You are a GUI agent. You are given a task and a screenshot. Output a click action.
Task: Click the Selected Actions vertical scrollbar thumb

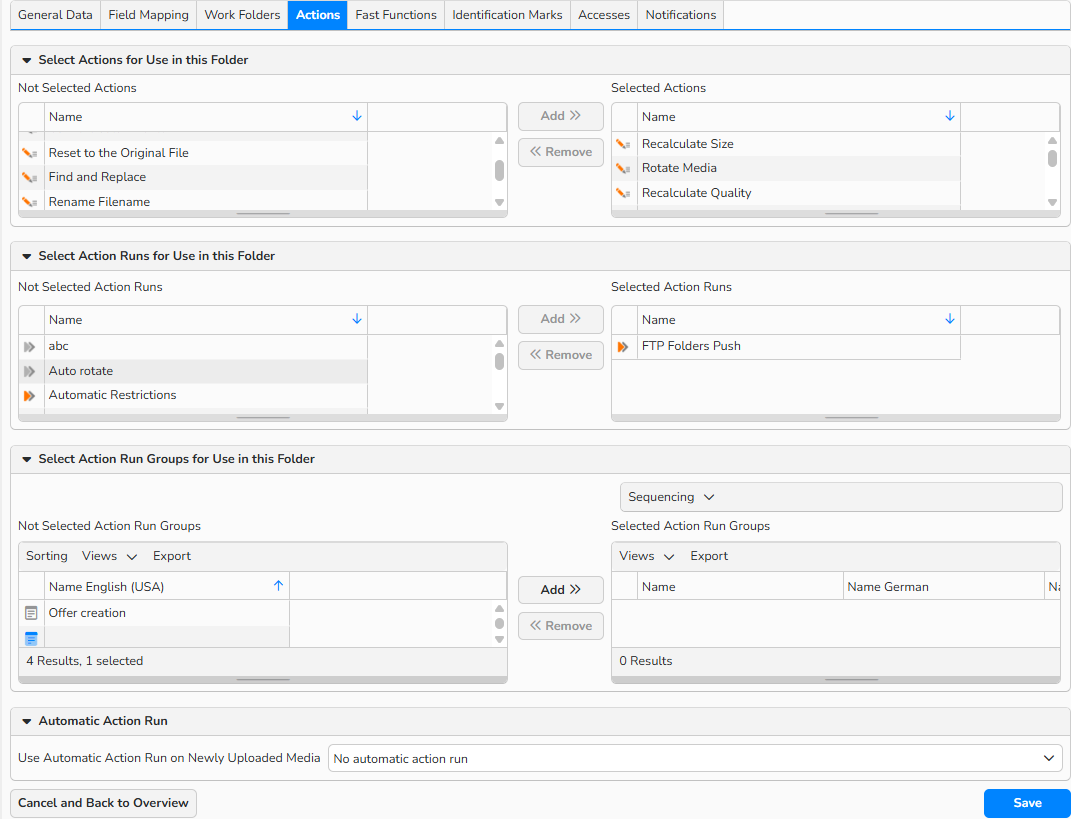click(1052, 158)
